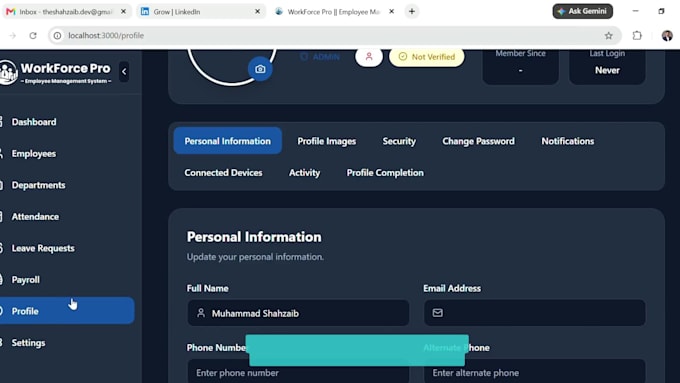Open the browser extensions puzzle icon
The width and height of the screenshot is (680, 383).
tap(637, 36)
